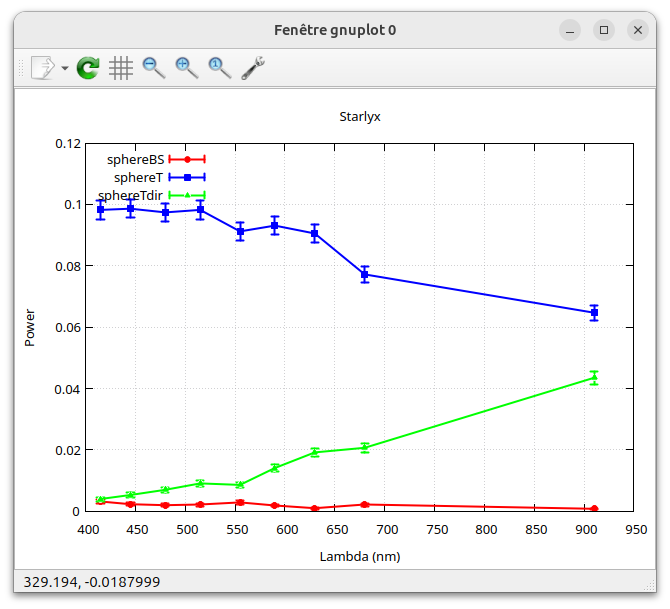Click the Lambda (nm) axis label
The height and width of the screenshot is (609, 670).
pyautogui.click(x=360, y=556)
